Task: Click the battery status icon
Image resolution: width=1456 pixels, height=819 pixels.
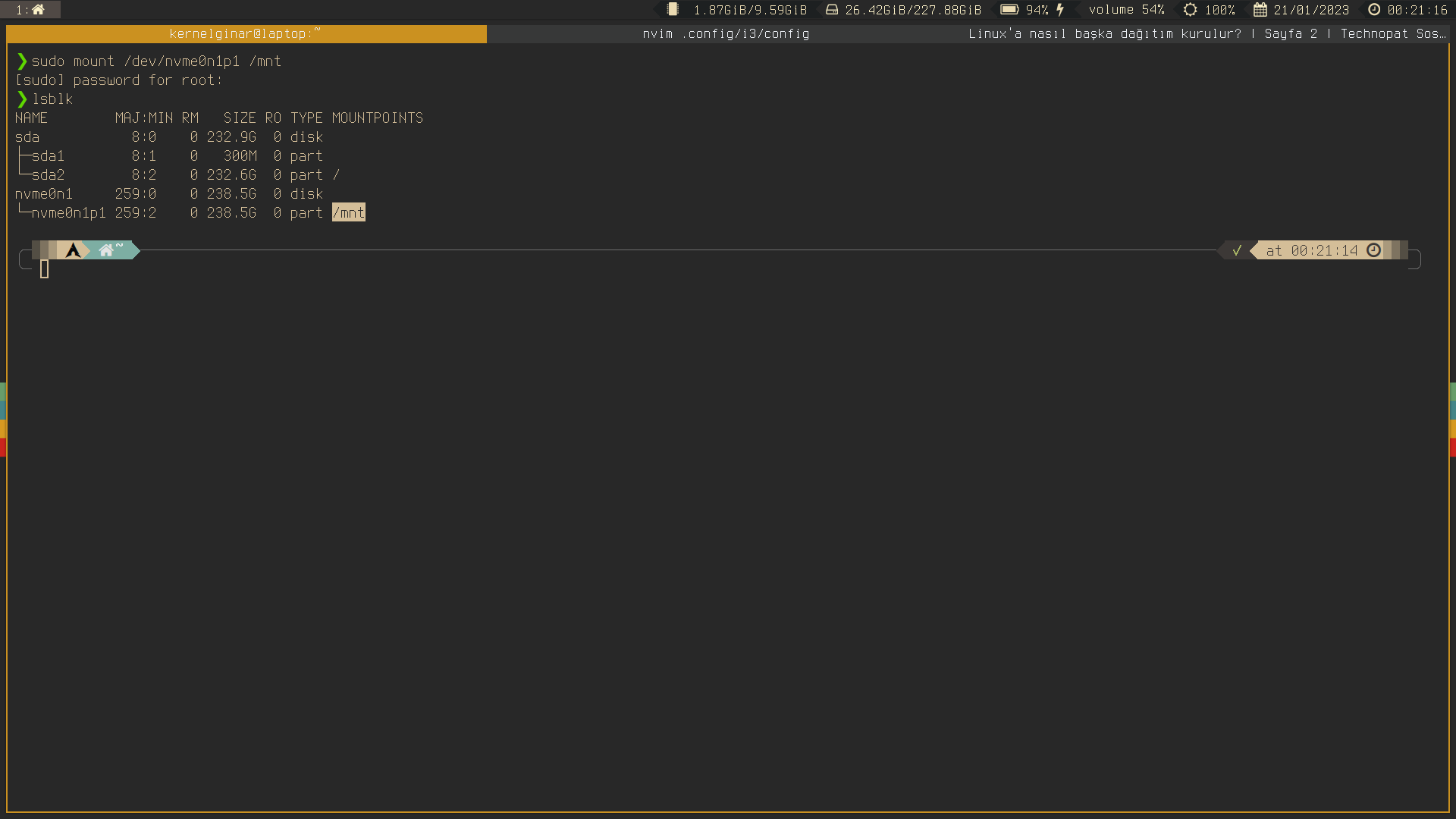Action: pyautogui.click(x=1009, y=10)
